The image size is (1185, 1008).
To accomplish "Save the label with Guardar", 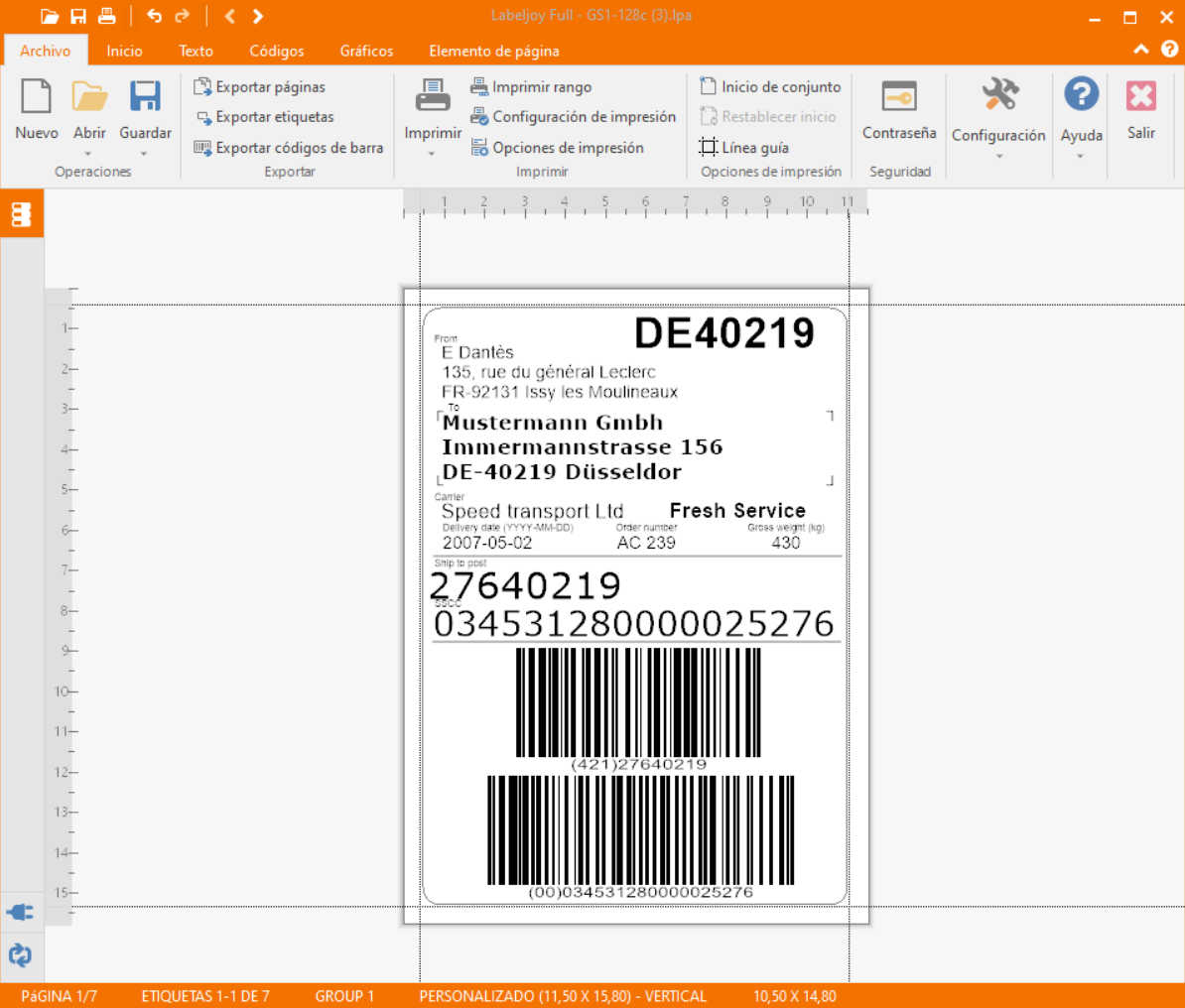I will 145,110.
